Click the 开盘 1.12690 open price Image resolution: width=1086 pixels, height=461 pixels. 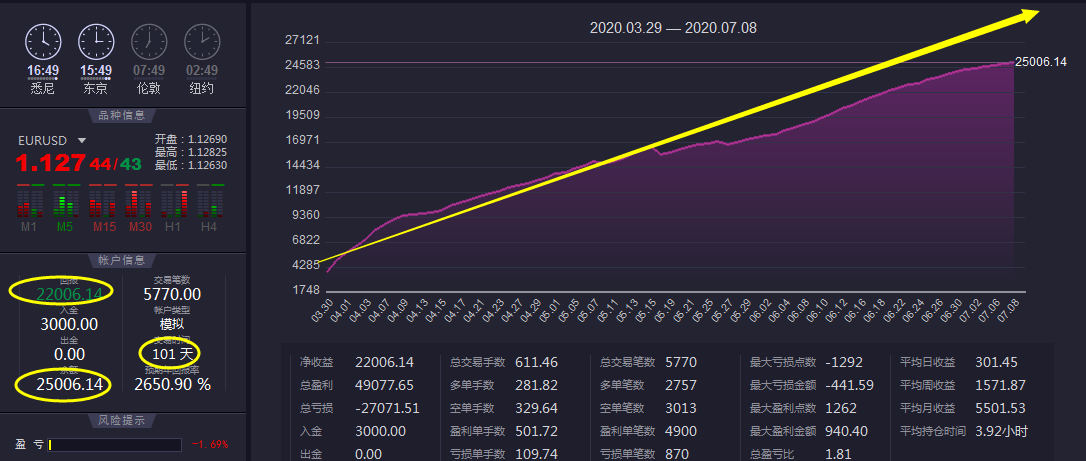191,139
